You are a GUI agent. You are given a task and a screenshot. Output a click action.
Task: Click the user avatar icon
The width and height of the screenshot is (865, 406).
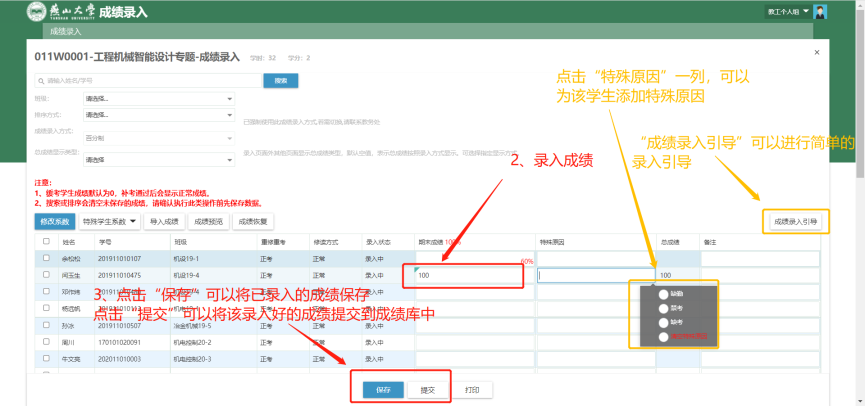point(821,12)
